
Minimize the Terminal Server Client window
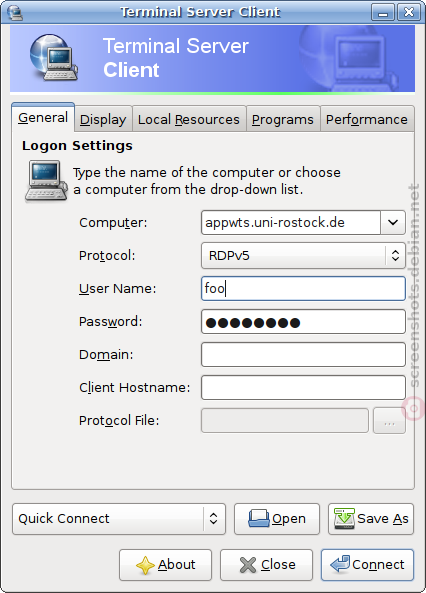pos(383,12)
